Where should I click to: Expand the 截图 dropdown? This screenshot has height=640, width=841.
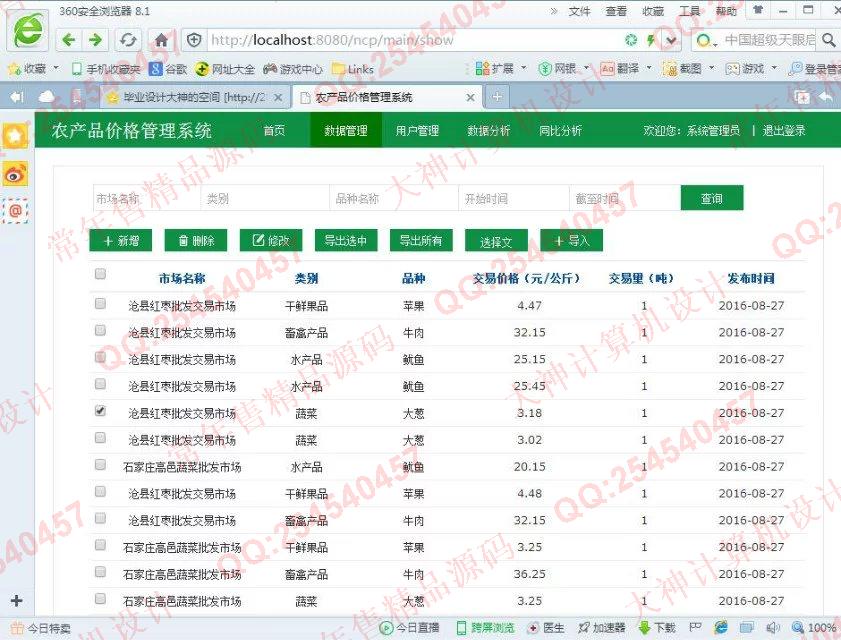click(712, 68)
